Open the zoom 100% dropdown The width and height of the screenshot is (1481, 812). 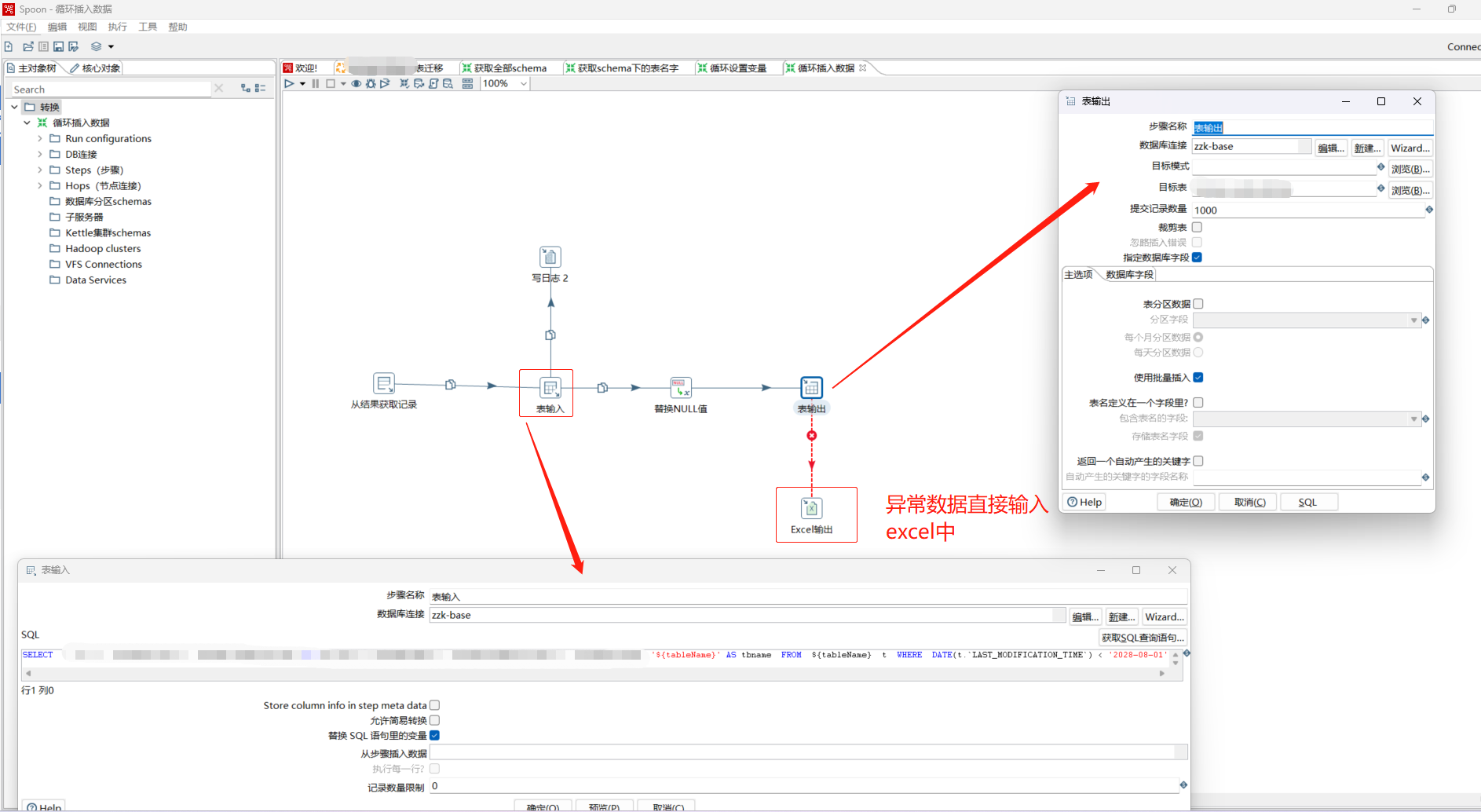point(524,83)
